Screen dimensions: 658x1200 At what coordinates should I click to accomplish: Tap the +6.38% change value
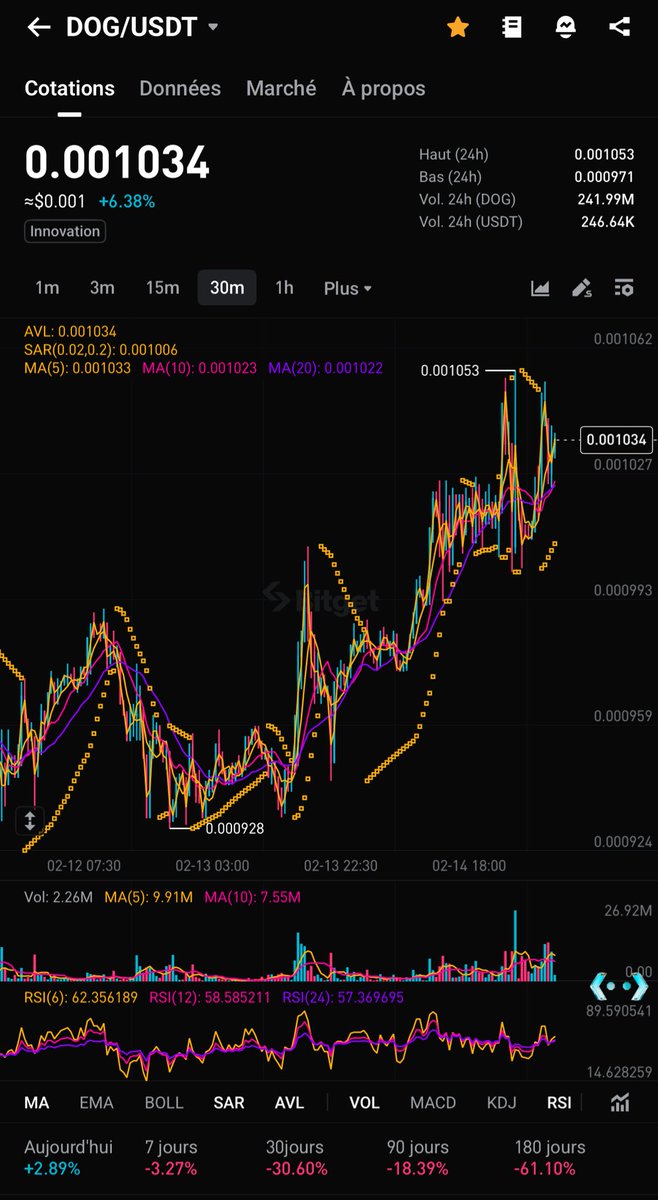tap(127, 201)
